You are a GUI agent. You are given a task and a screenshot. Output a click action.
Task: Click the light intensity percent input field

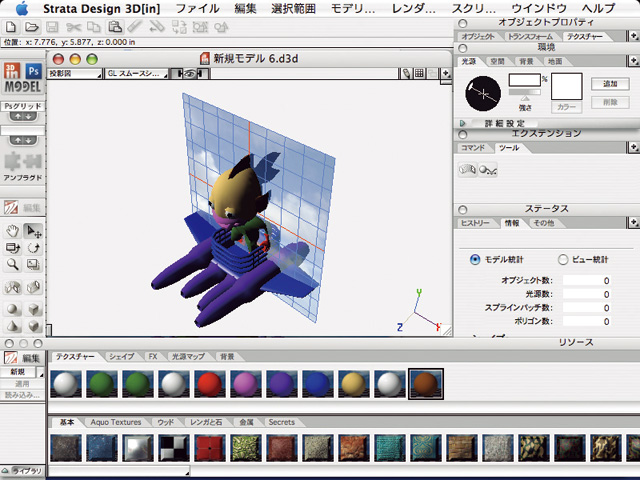(x=524, y=80)
